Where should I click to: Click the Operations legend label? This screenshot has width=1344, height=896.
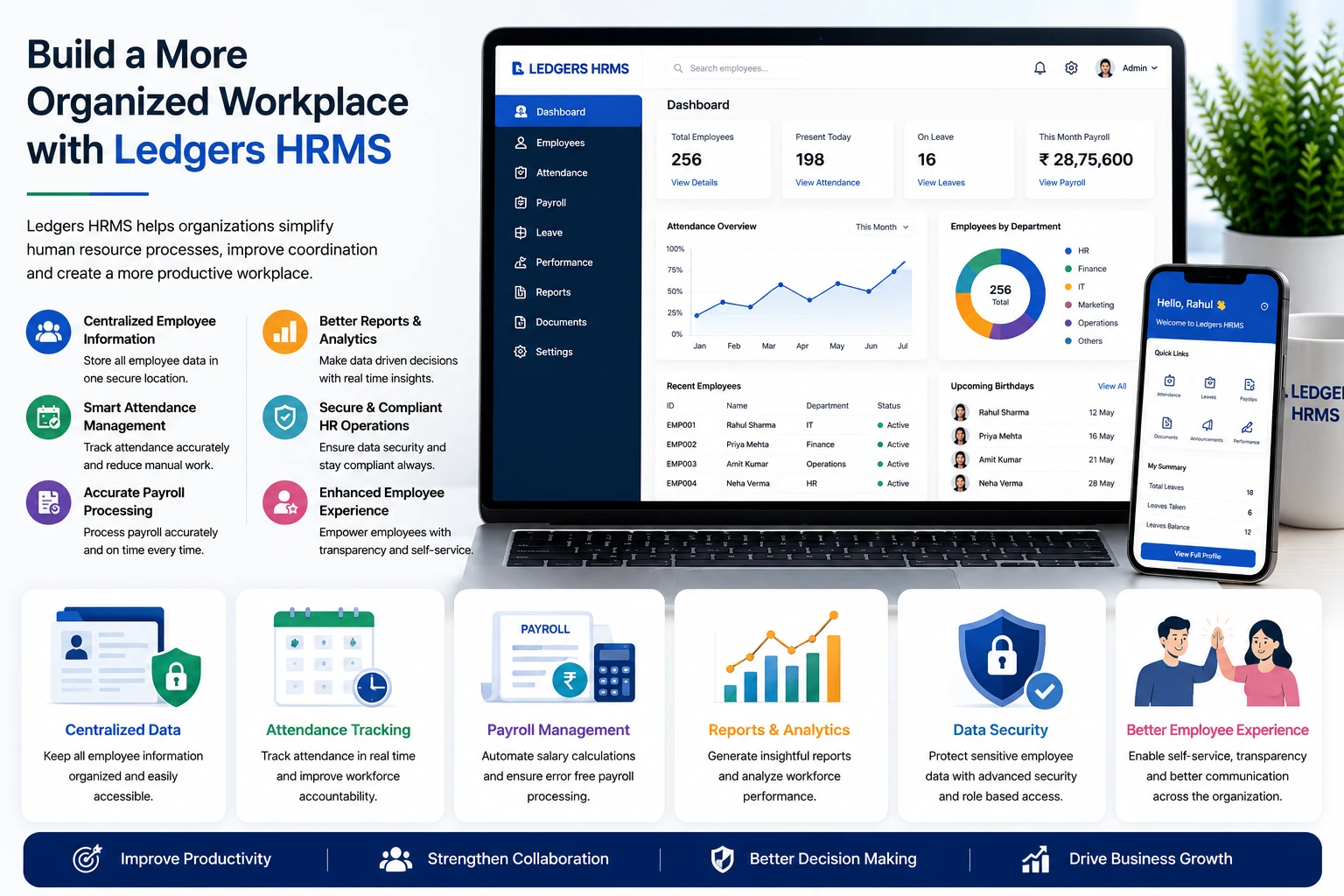click(x=1098, y=324)
